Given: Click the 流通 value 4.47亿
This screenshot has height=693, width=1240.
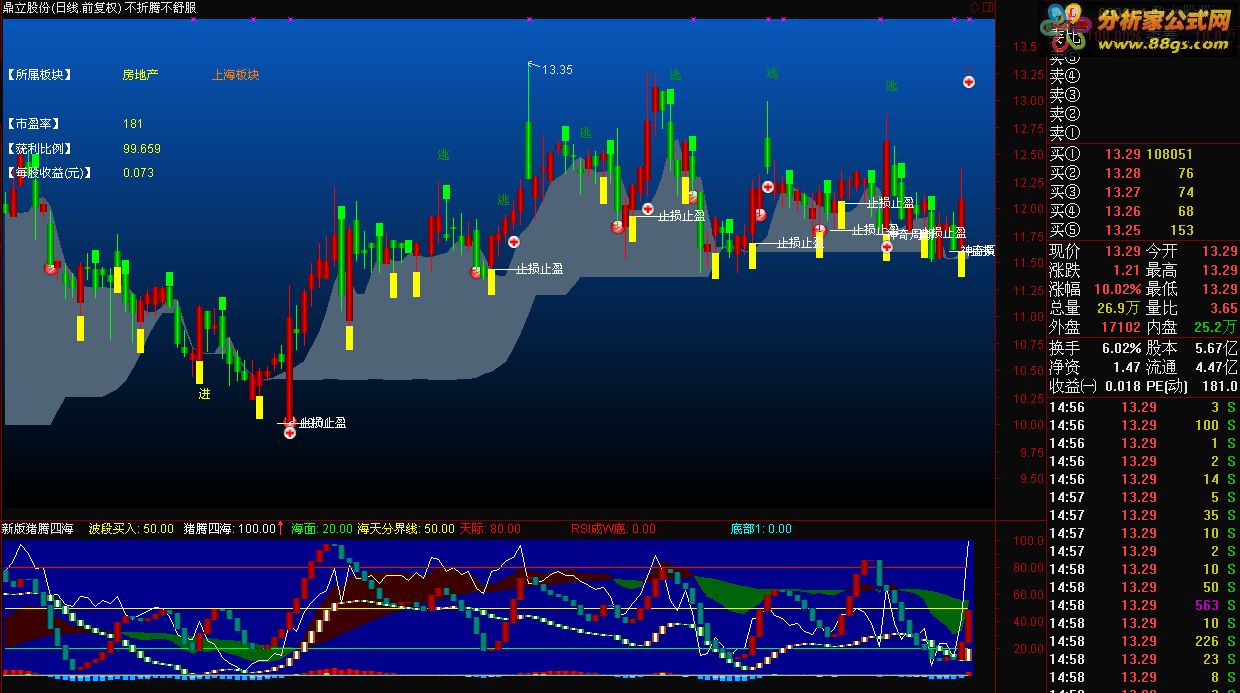Looking at the screenshot, I should coord(1218,368).
